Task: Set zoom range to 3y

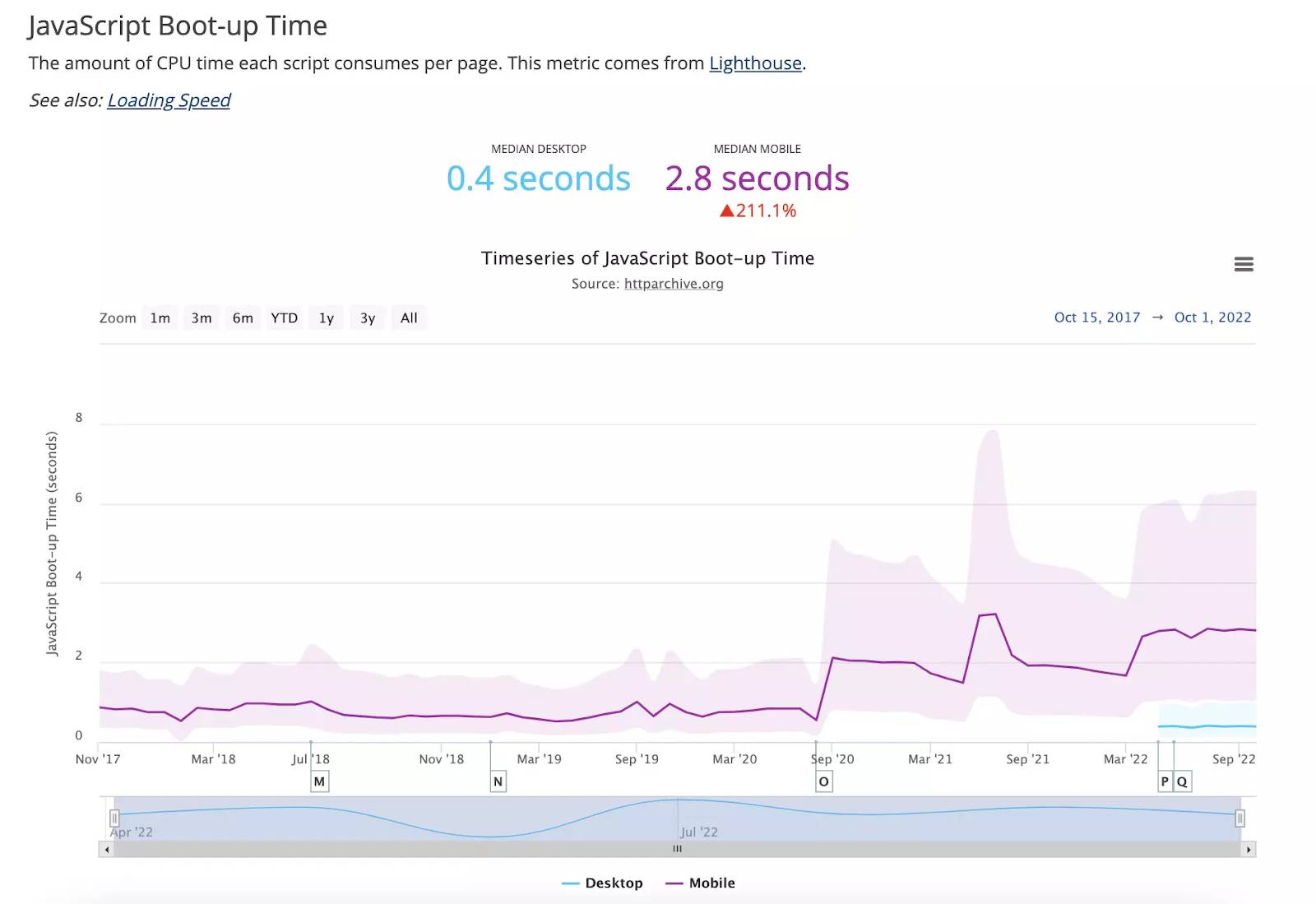Action: point(368,318)
